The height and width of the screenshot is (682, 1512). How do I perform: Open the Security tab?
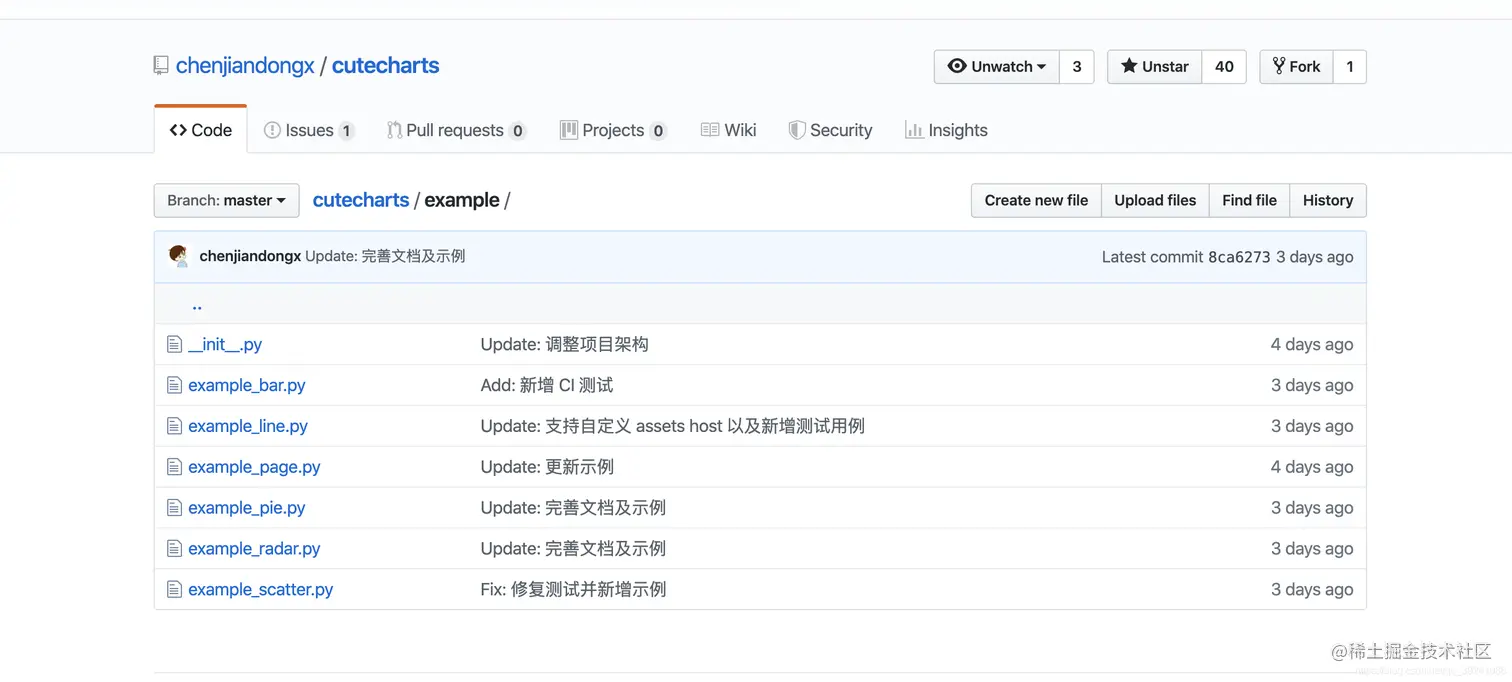[x=830, y=130]
